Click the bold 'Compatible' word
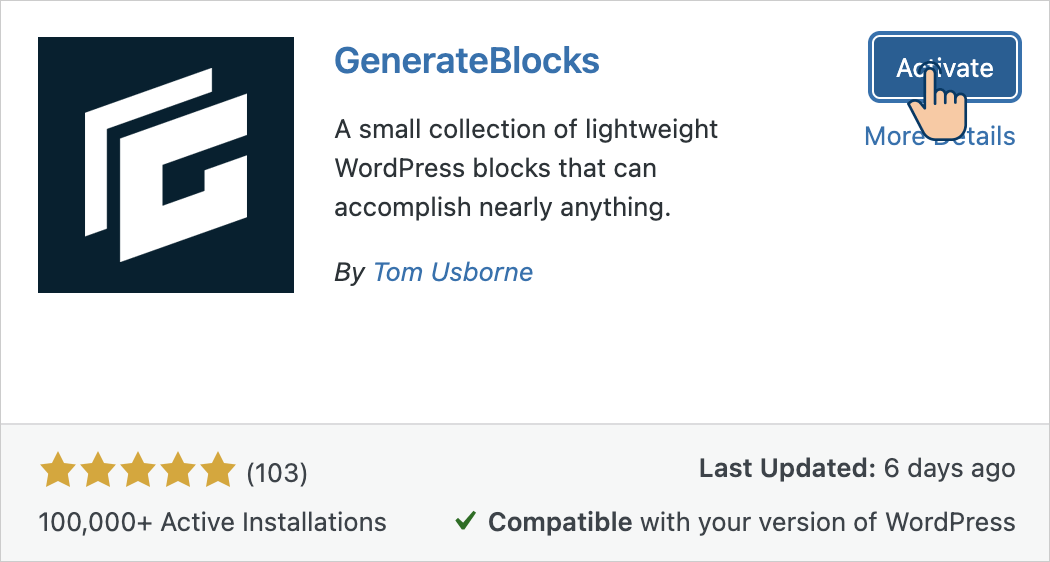Image resolution: width=1050 pixels, height=562 pixels. [x=560, y=522]
